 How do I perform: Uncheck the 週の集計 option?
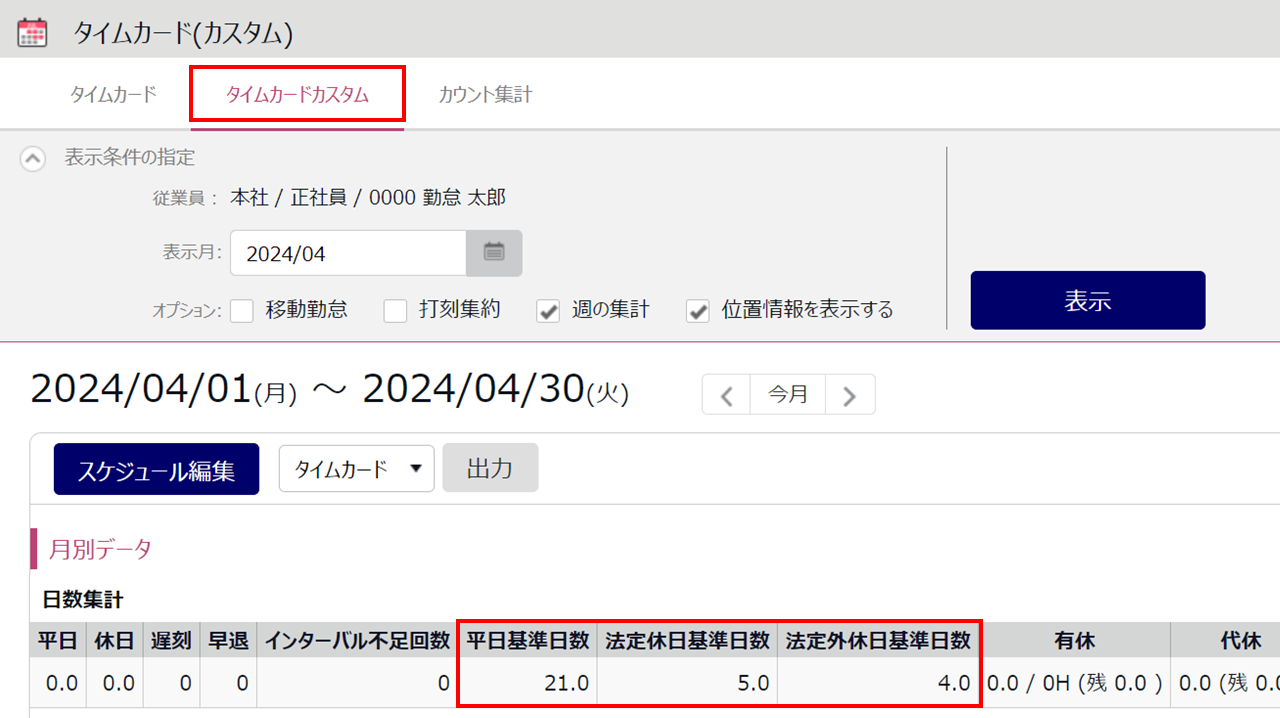coord(548,310)
